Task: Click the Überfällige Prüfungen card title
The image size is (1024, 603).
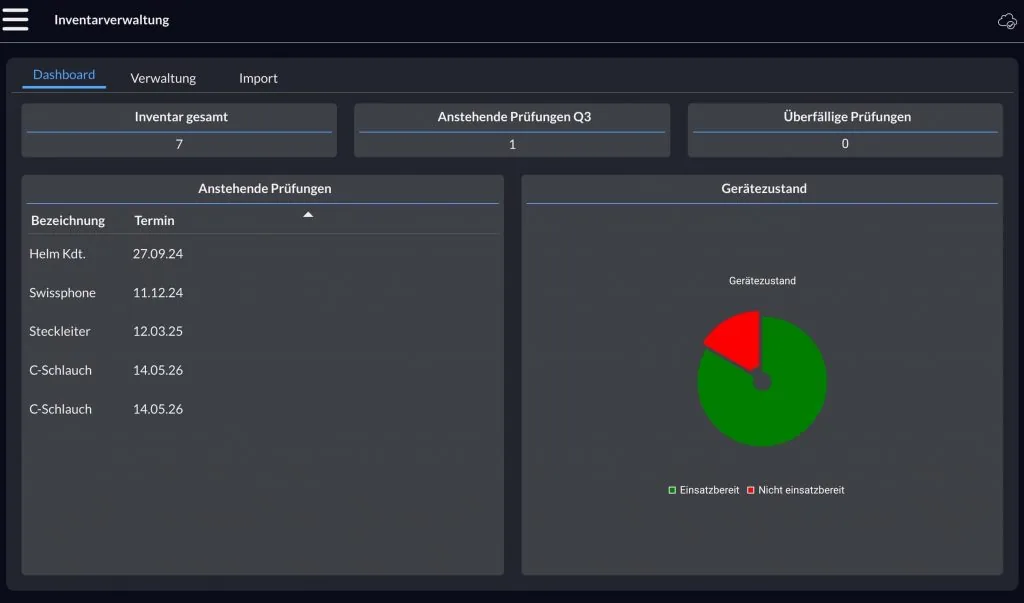Action: [x=847, y=117]
